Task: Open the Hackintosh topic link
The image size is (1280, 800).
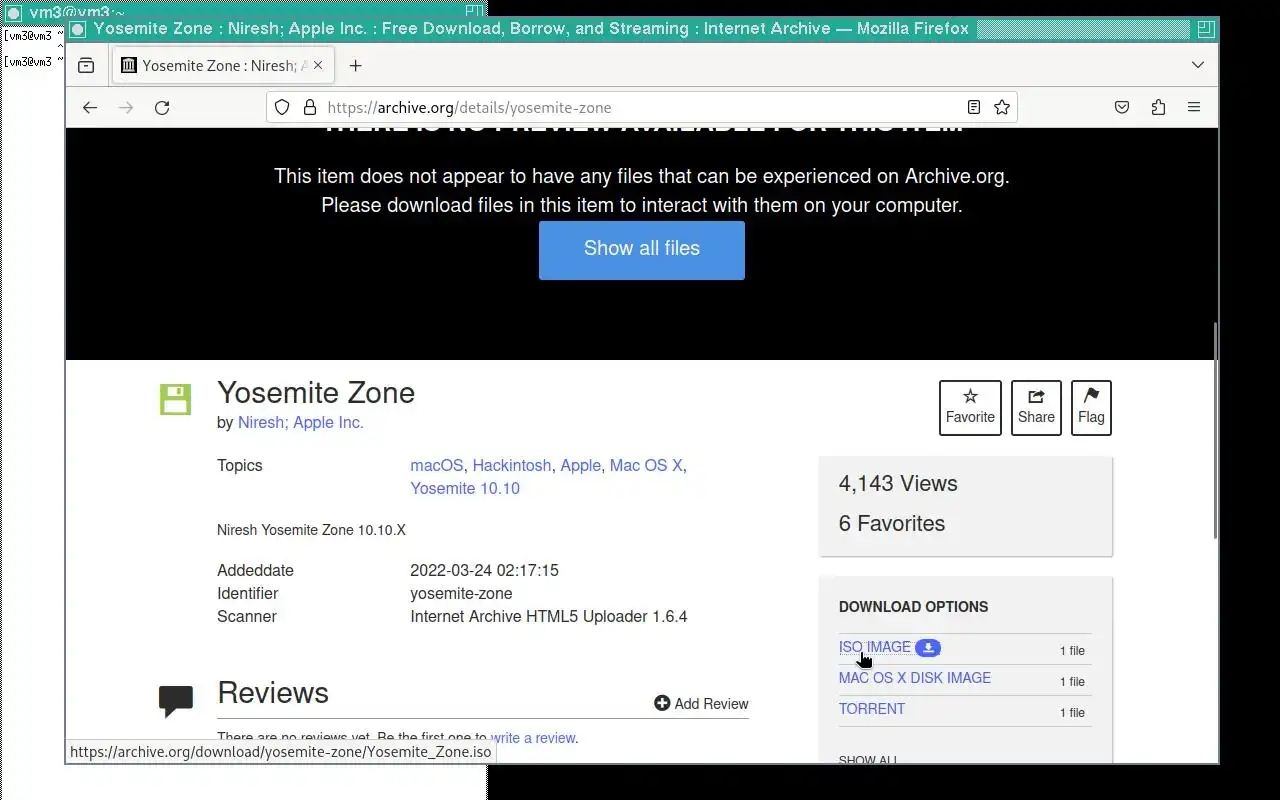Action: (x=512, y=465)
